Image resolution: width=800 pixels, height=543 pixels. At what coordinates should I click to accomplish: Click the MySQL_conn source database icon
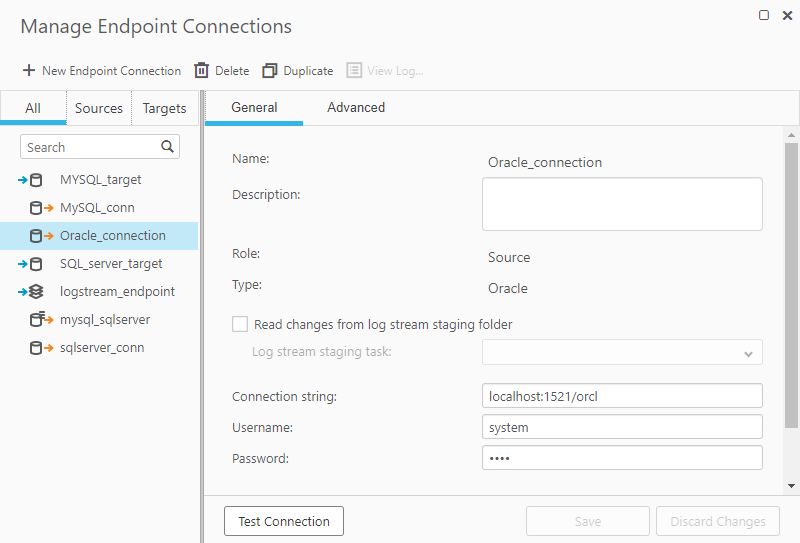tap(41, 208)
